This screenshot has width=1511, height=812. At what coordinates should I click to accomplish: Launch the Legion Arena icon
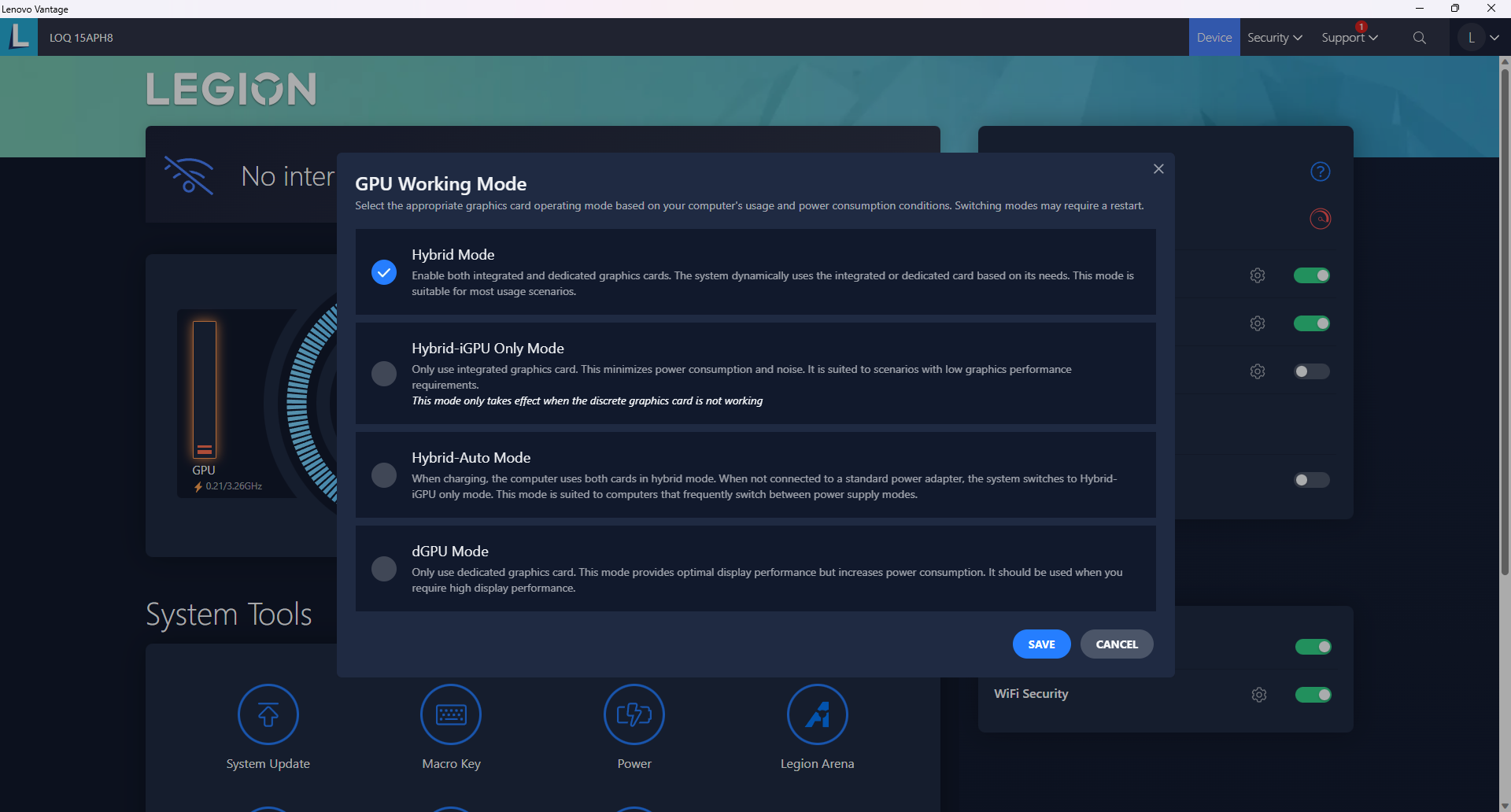click(x=818, y=714)
